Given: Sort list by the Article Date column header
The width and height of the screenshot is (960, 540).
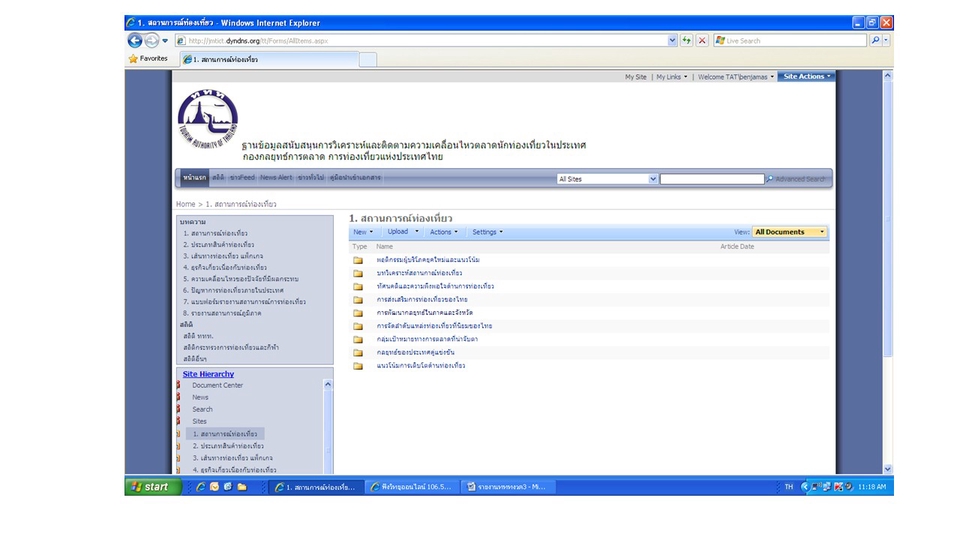Looking at the screenshot, I should point(737,246).
